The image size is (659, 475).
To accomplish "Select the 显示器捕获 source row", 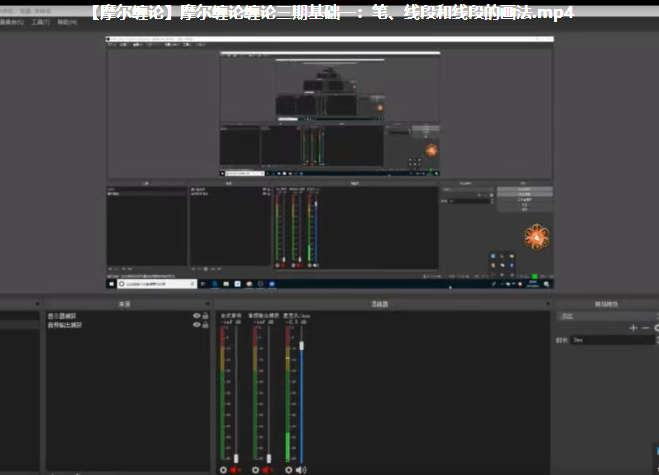I will (x=128, y=316).
